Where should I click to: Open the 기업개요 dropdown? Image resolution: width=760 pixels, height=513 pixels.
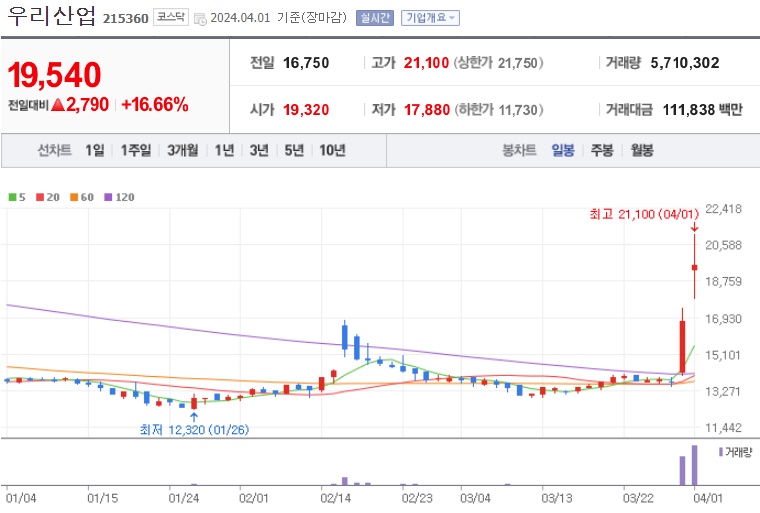(x=430, y=18)
